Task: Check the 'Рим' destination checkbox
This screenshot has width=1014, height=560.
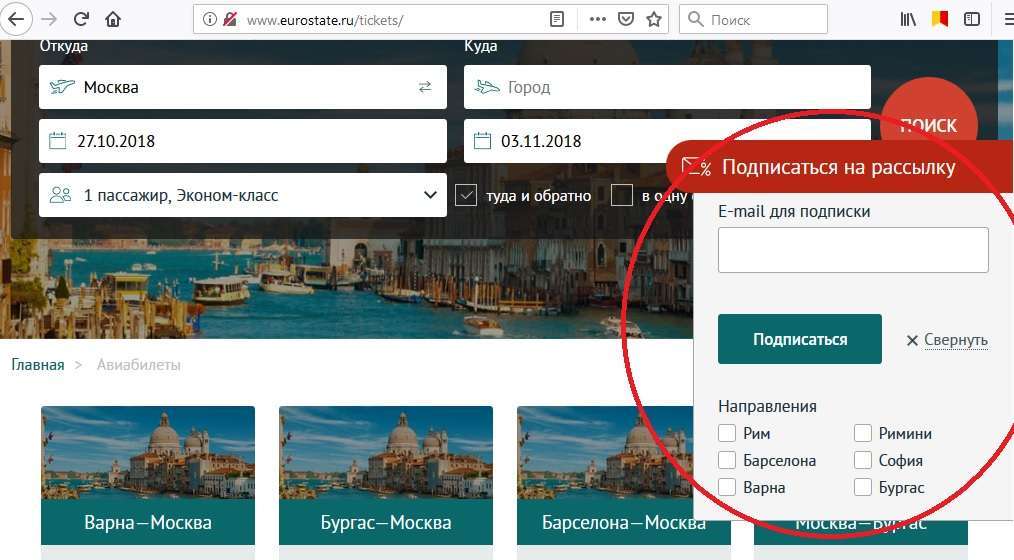Action: [728, 433]
